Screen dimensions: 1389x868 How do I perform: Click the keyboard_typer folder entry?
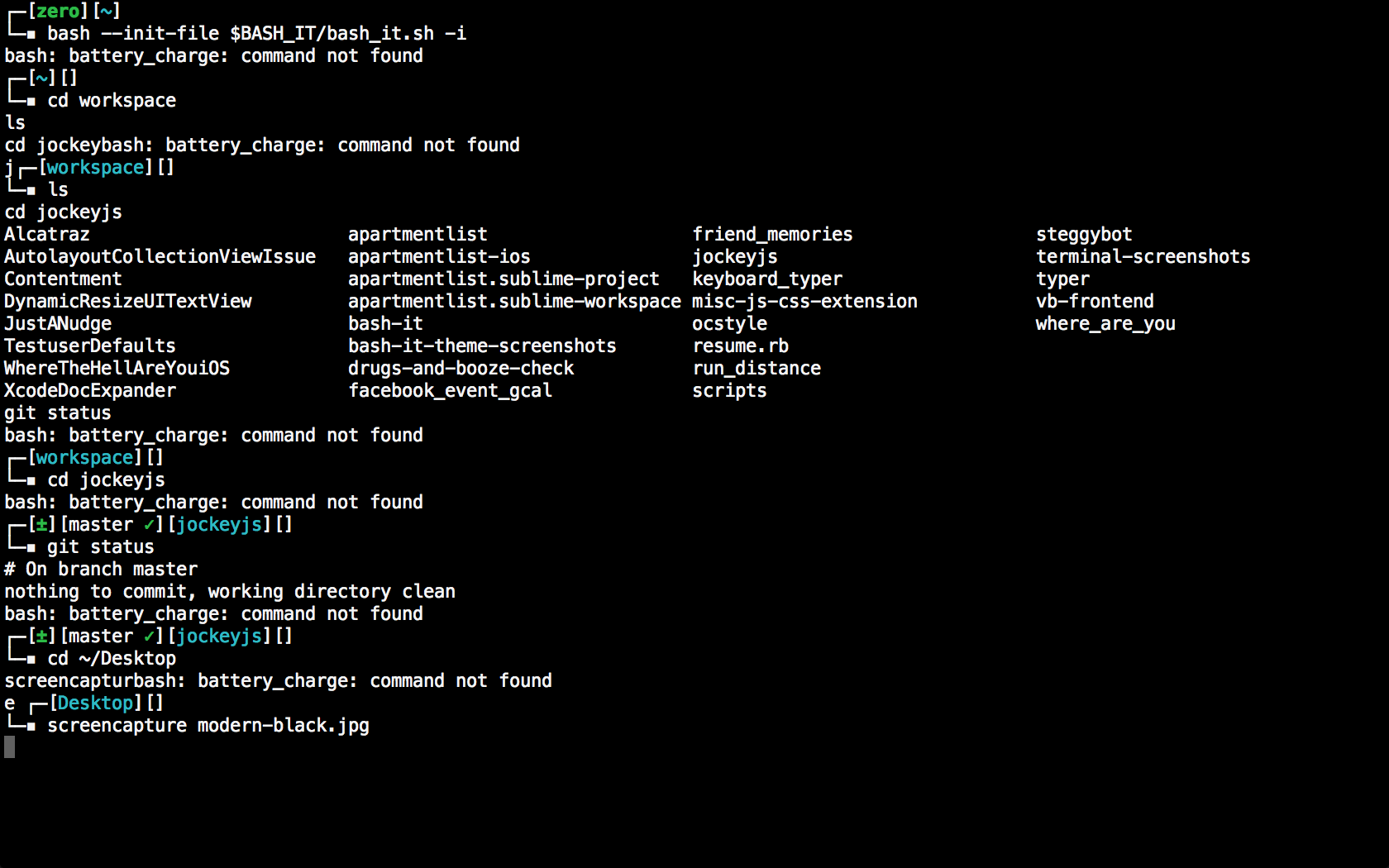(x=767, y=279)
